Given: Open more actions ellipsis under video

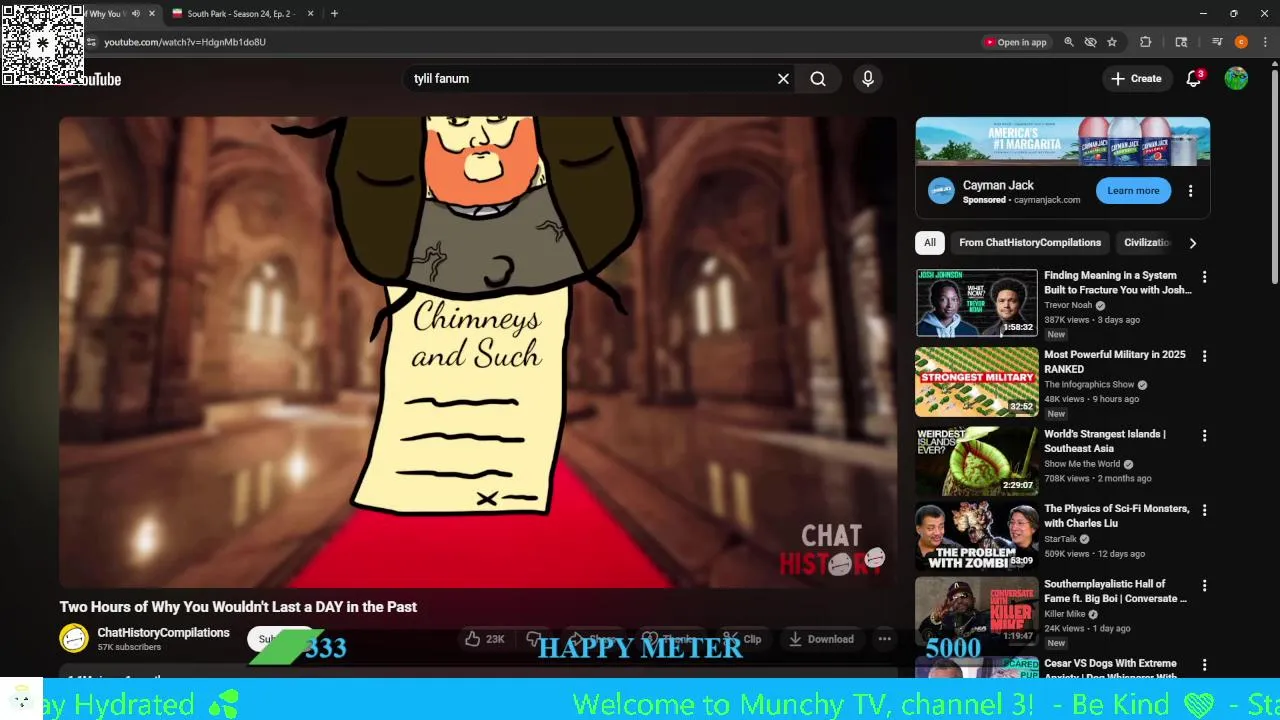Looking at the screenshot, I should 884,639.
